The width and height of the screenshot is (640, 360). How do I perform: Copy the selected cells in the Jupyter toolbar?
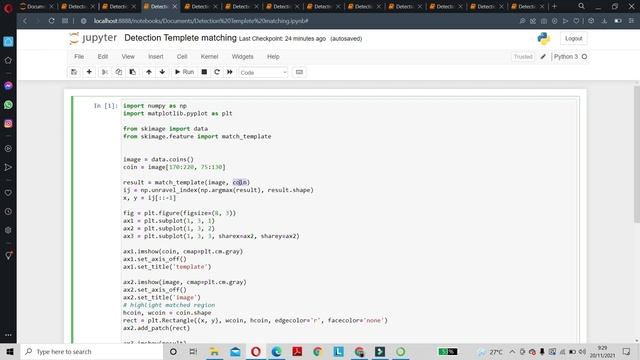pyautogui.click(x=119, y=72)
